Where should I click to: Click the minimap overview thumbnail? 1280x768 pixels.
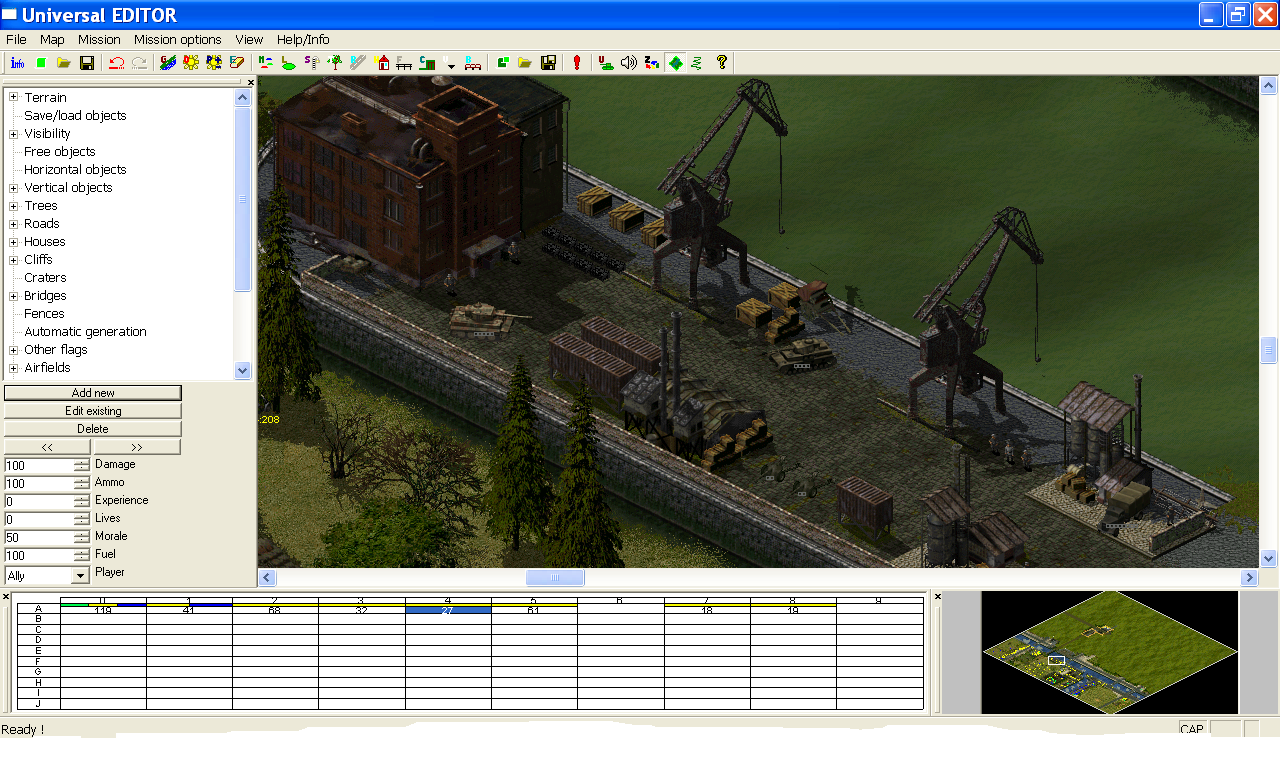coord(1110,652)
